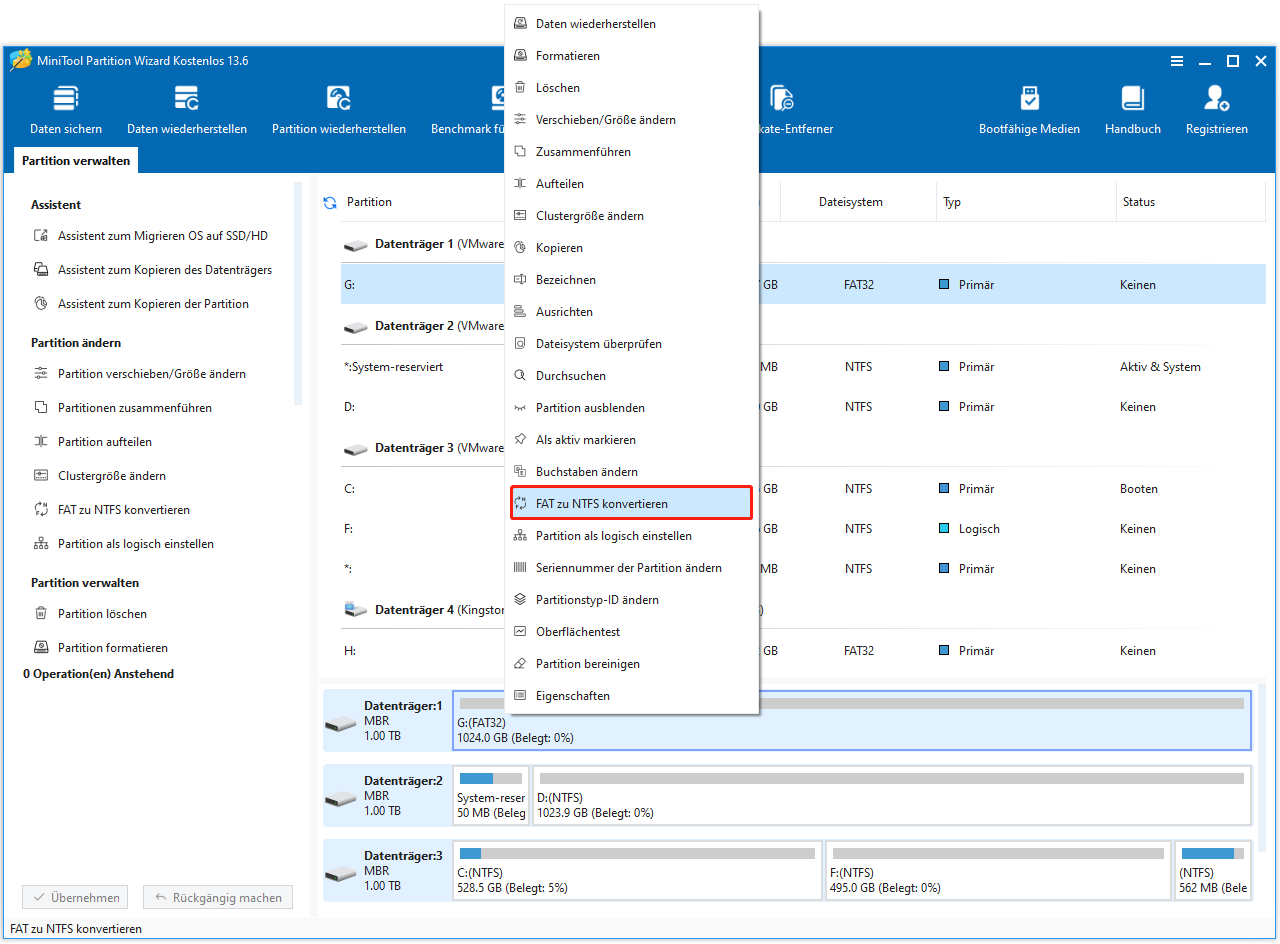Select Clustergröße ändern in sidebar

point(100,476)
